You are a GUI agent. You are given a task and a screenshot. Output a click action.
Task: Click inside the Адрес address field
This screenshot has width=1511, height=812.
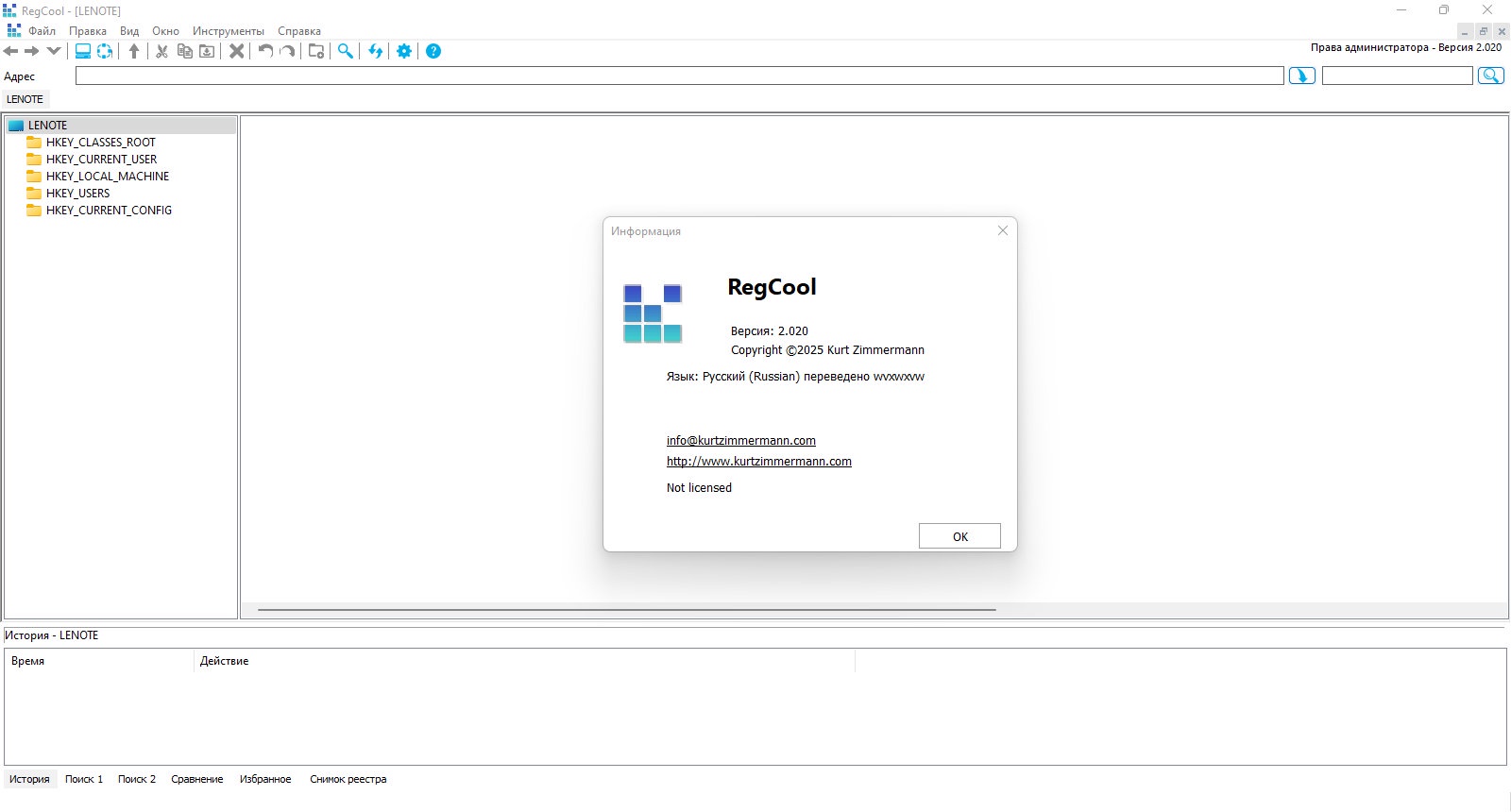click(680, 76)
